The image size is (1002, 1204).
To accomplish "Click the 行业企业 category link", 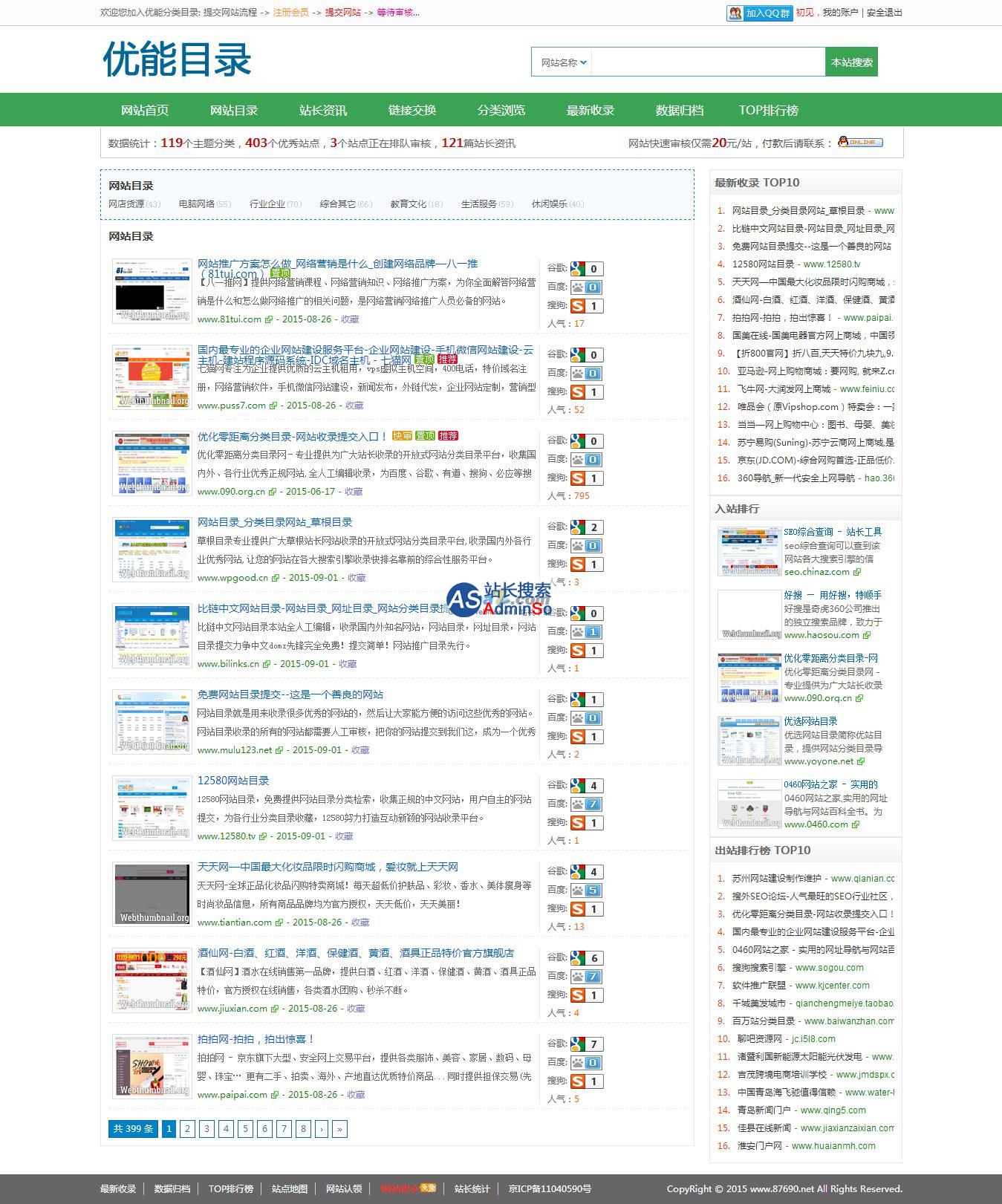I will pos(267,204).
